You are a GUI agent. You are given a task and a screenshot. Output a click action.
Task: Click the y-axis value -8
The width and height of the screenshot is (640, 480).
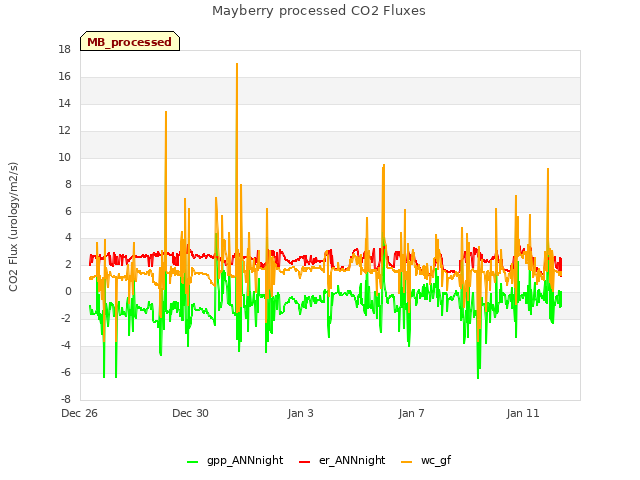(66, 399)
